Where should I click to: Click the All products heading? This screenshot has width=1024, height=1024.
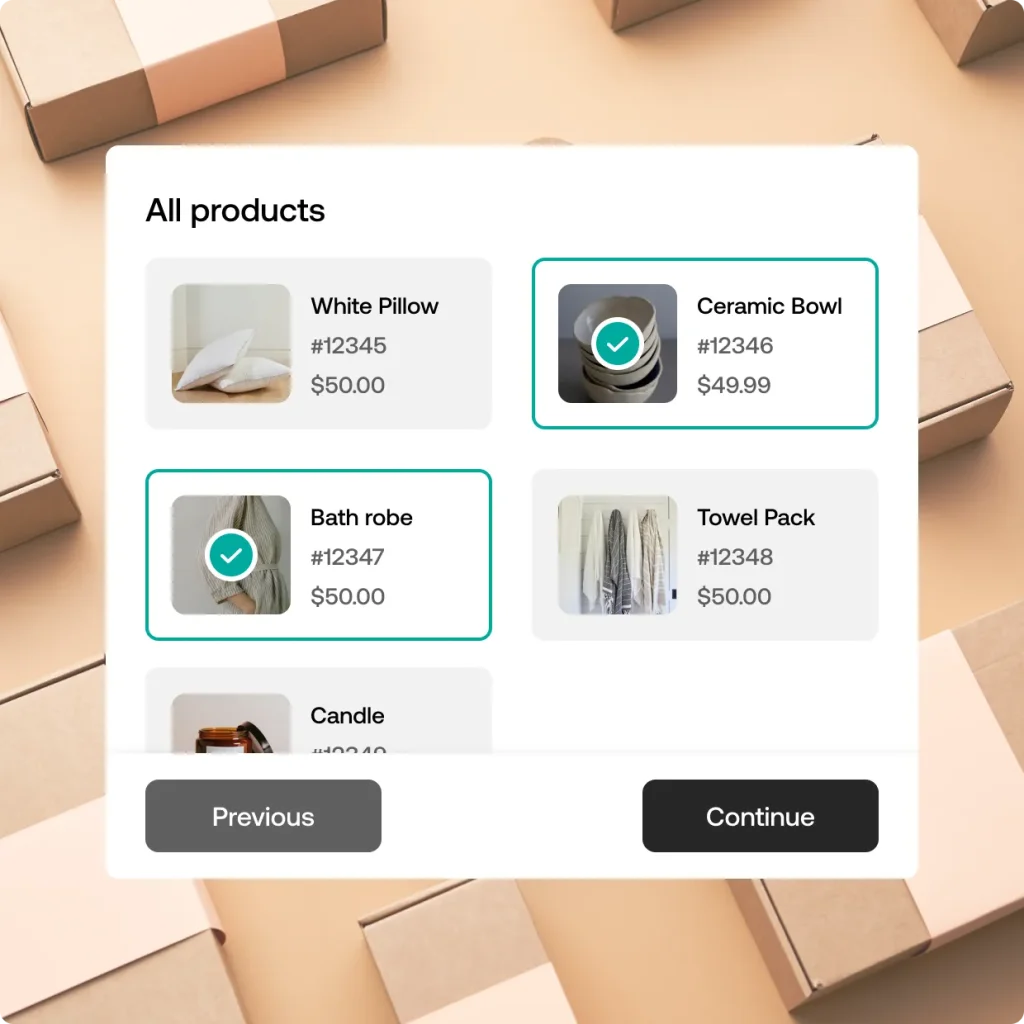coord(235,211)
